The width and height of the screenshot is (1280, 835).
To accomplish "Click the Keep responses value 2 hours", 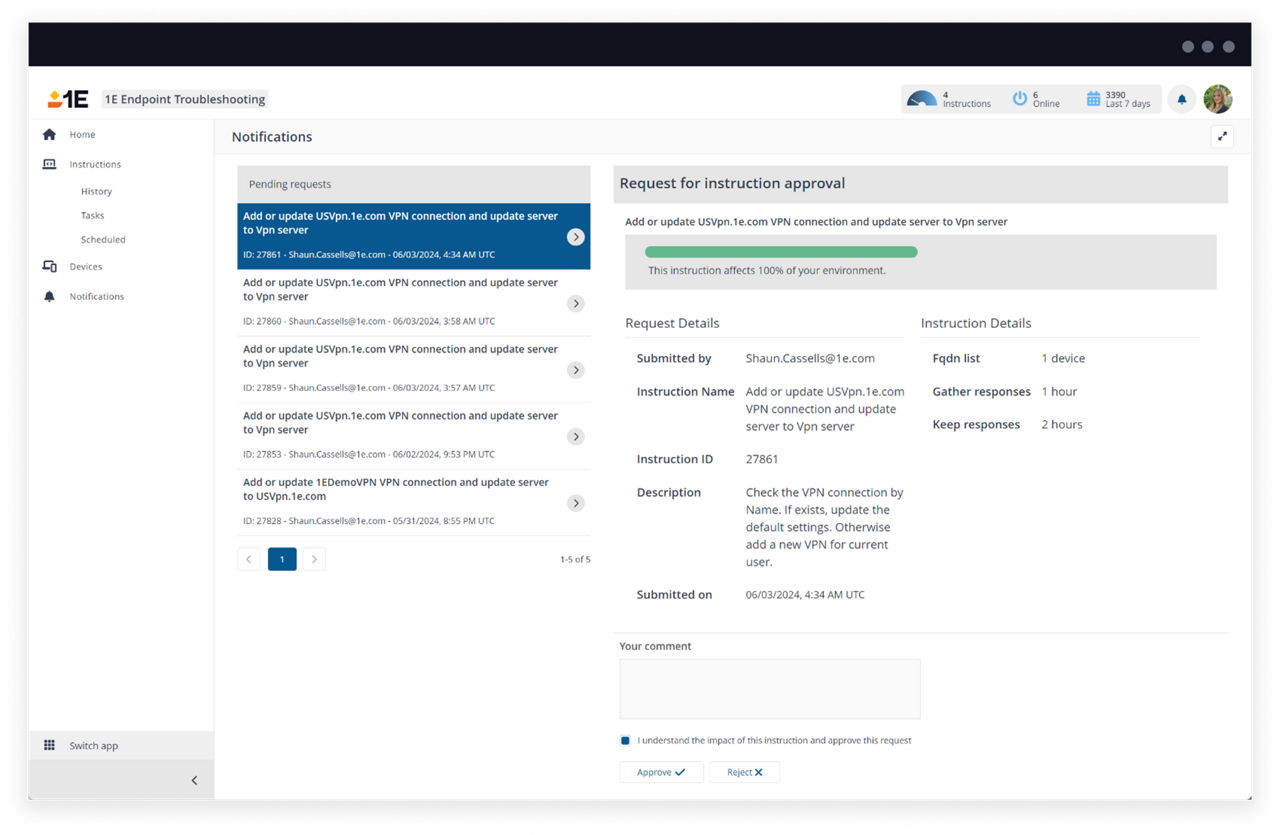I will 1062,424.
